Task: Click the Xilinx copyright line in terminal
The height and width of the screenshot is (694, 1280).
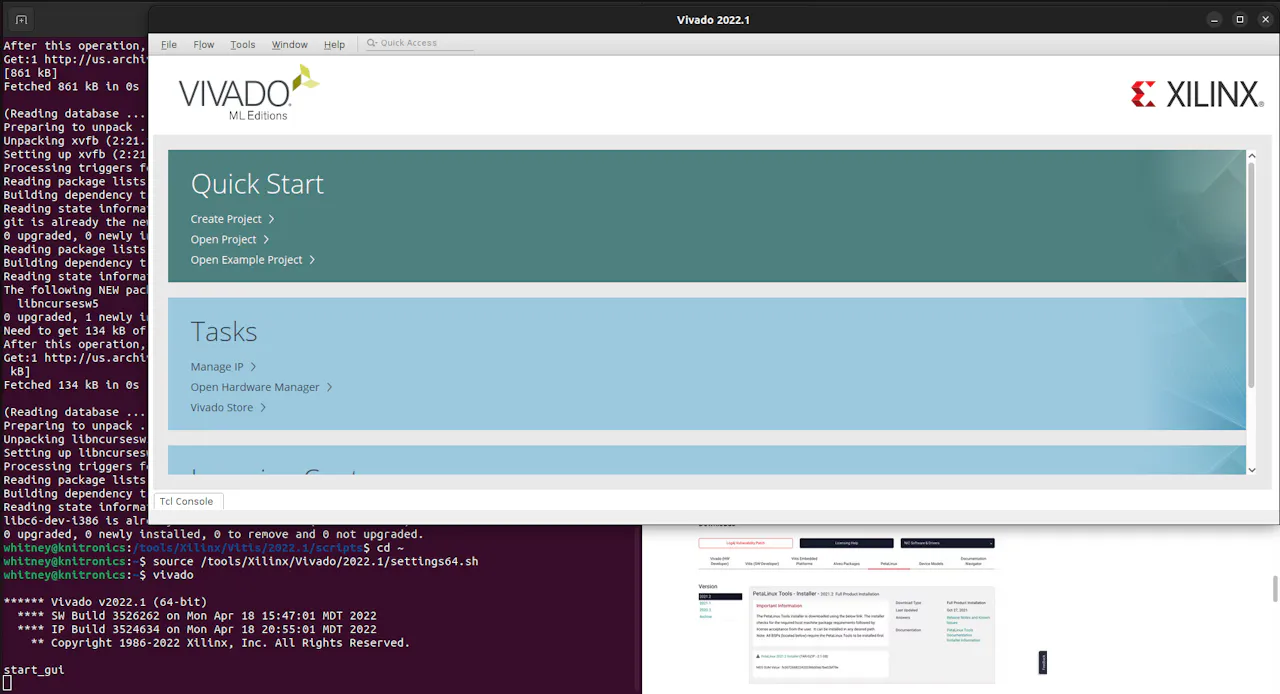Action: tap(220, 643)
